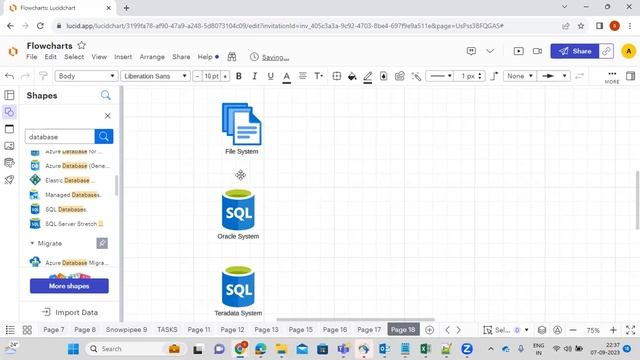Switch to the TASKS tab
This screenshot has width=640, height=360.
[x=167, y=329]
